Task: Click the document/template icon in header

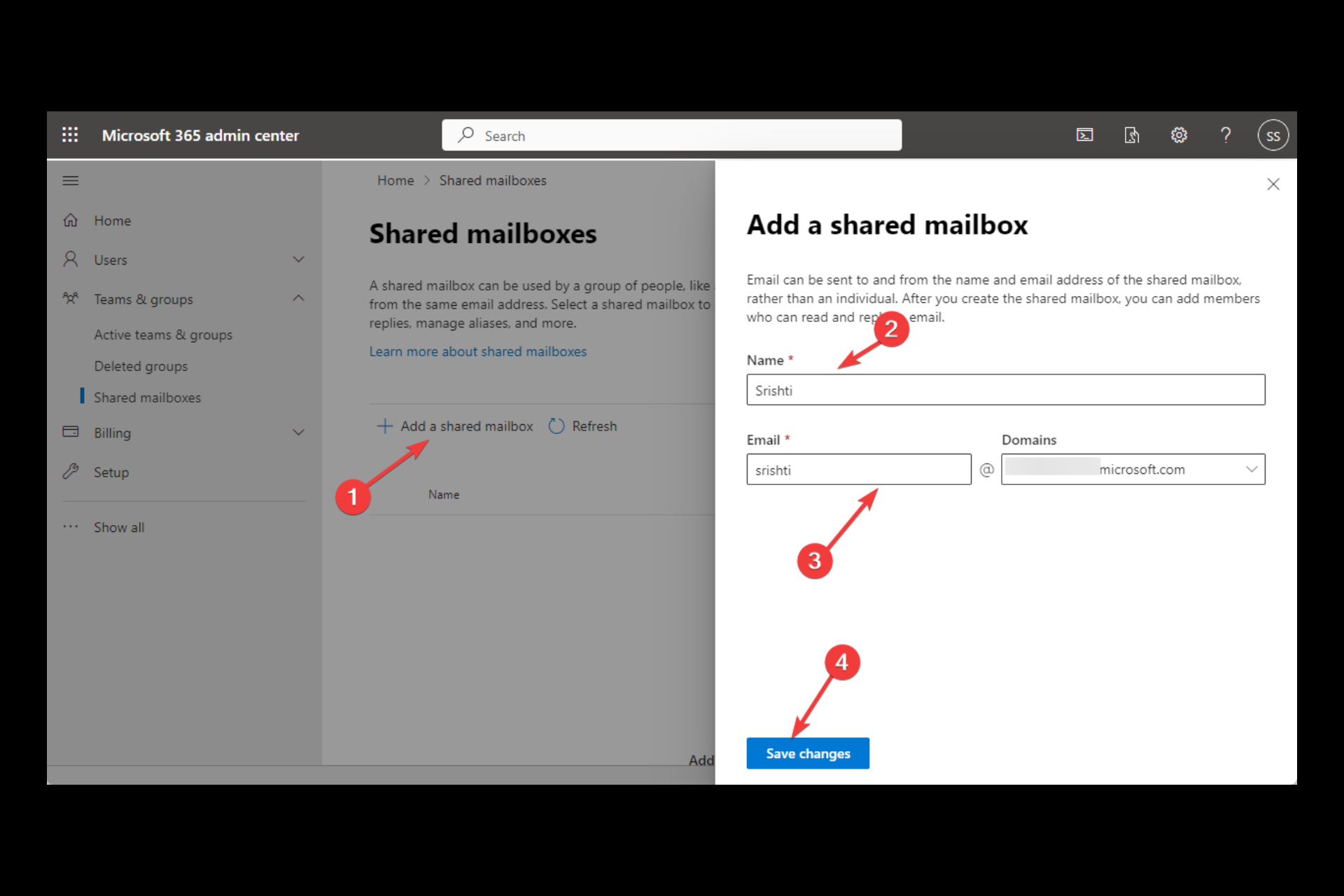Action: (x=1132, y=135)
